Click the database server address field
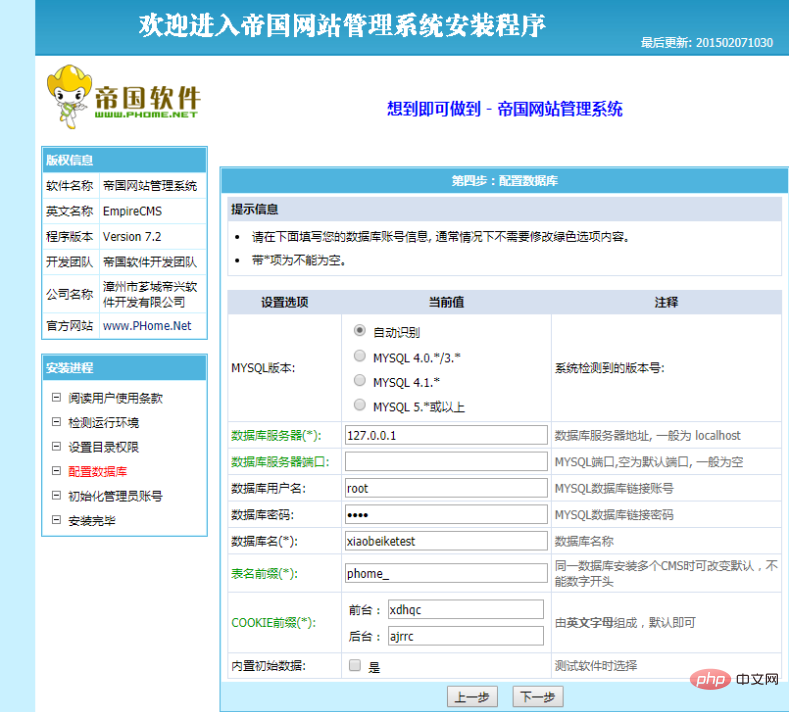 tap(445, 435)
